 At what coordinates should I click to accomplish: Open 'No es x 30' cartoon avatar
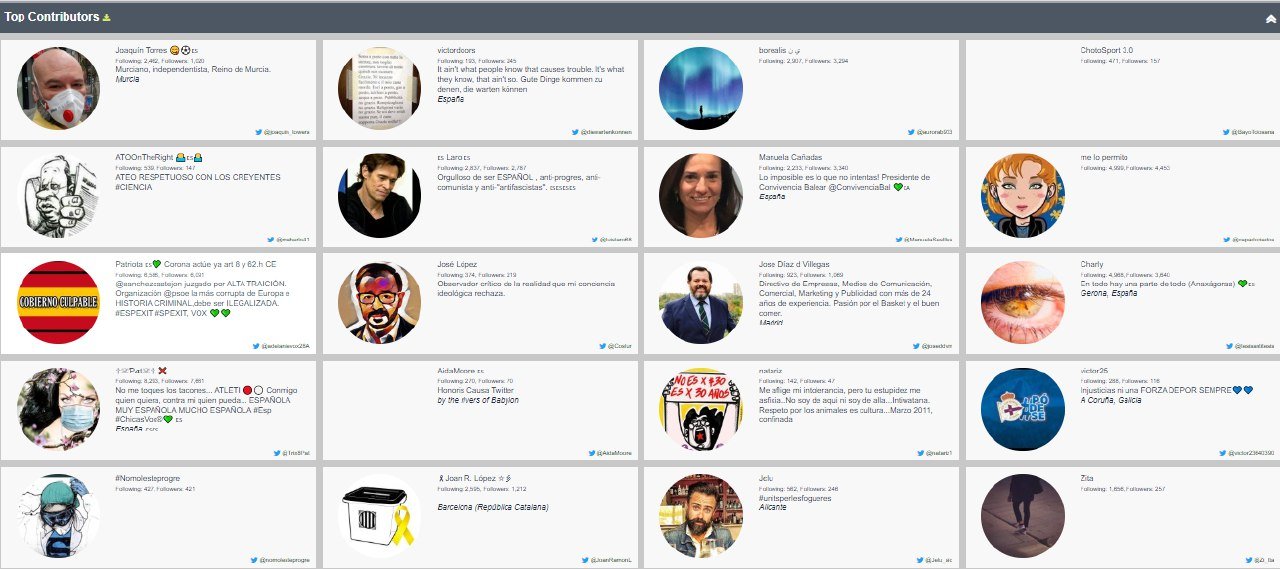tap(702, 409)
